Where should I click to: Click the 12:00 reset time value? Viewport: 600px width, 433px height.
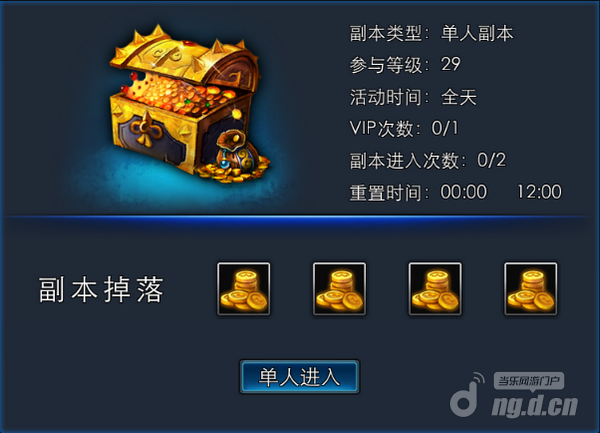(x=539, y=192)
